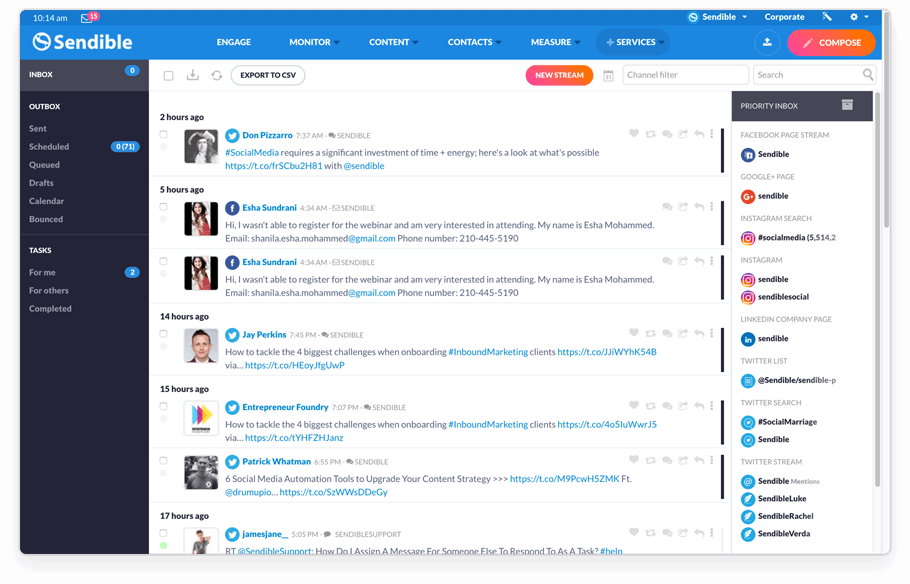Click the refresh icon in the inbox toolbar

coord(216,75)
